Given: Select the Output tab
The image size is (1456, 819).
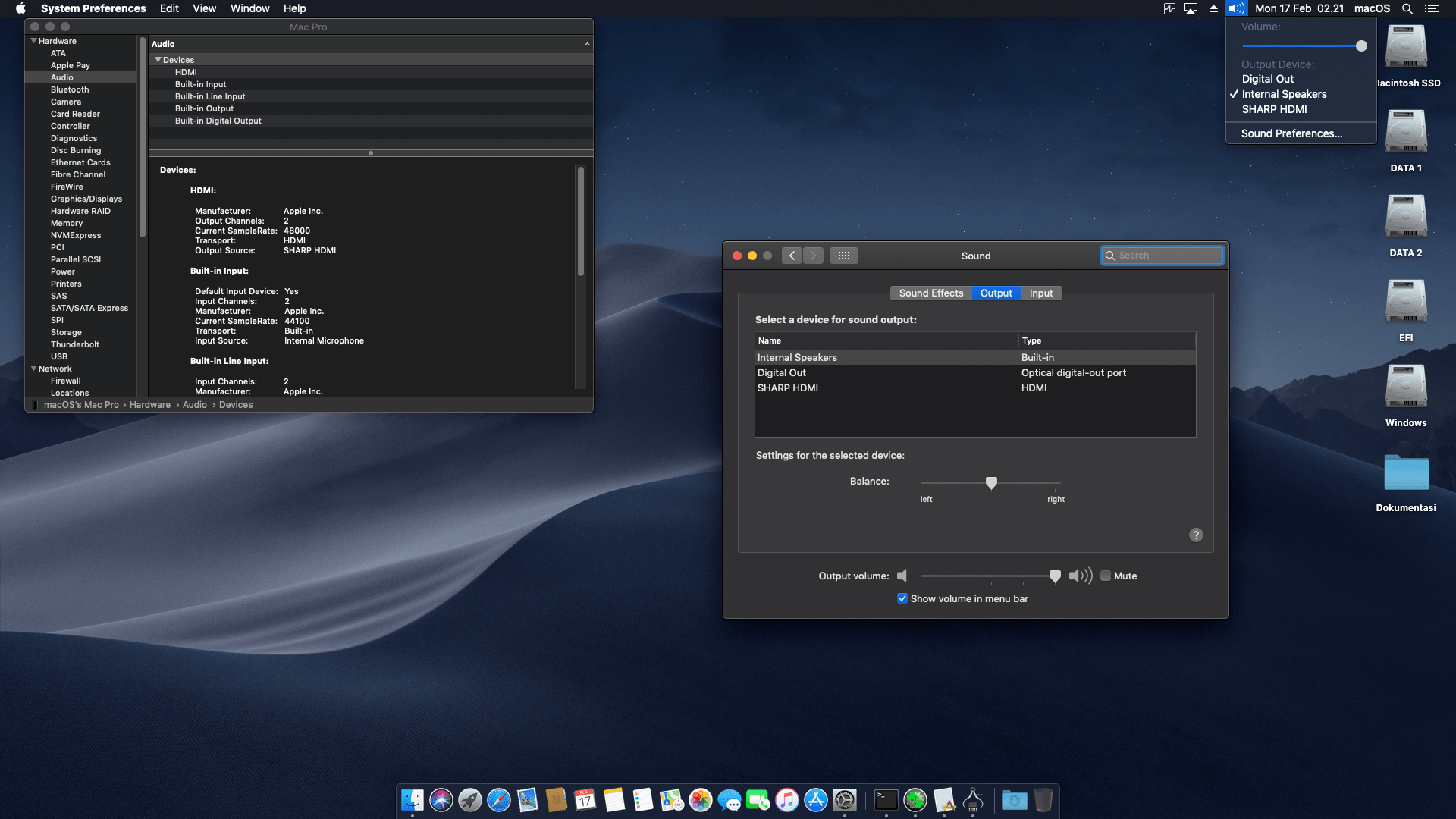Looking at the screenshot, I should point(996,293).
